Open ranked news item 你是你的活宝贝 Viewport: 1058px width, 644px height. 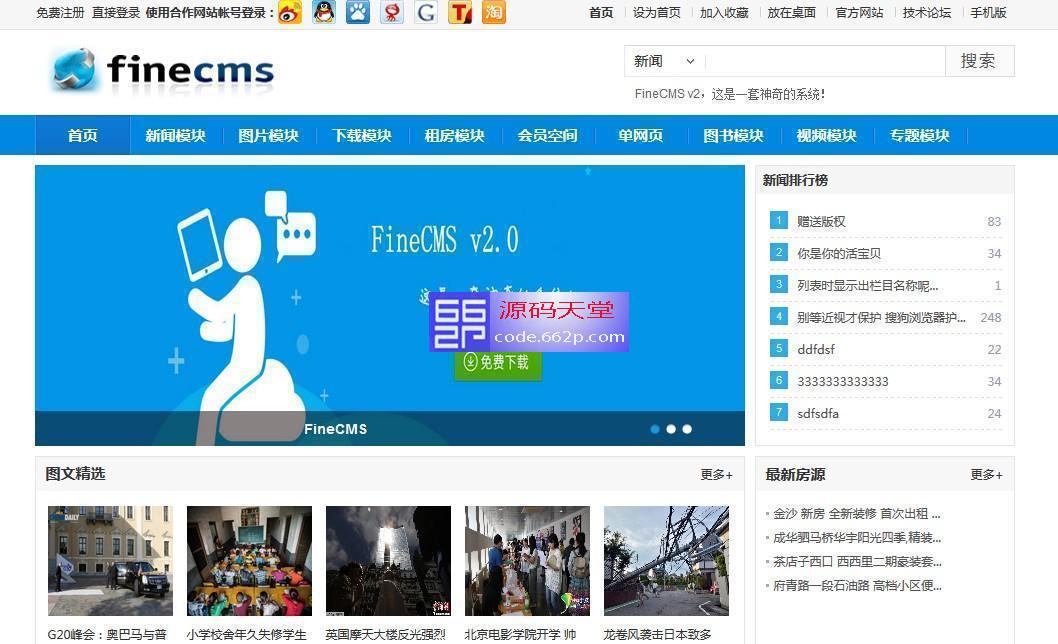839,253
